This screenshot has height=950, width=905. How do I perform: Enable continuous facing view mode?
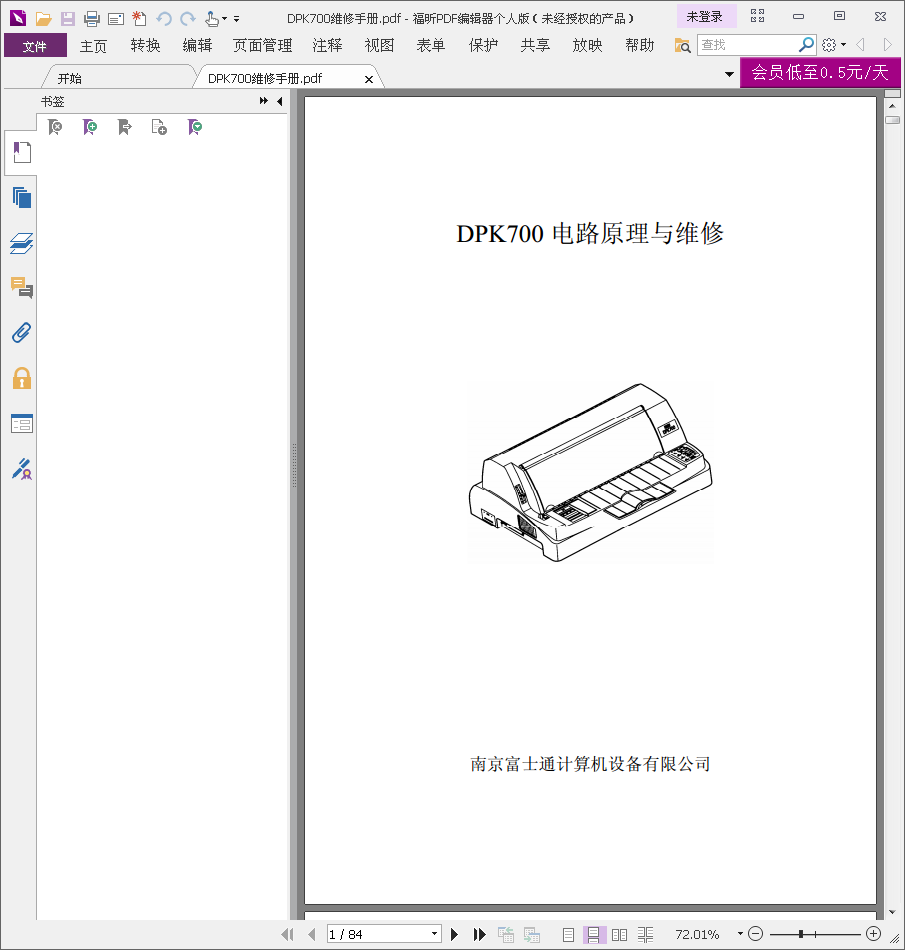coord(645,935)
